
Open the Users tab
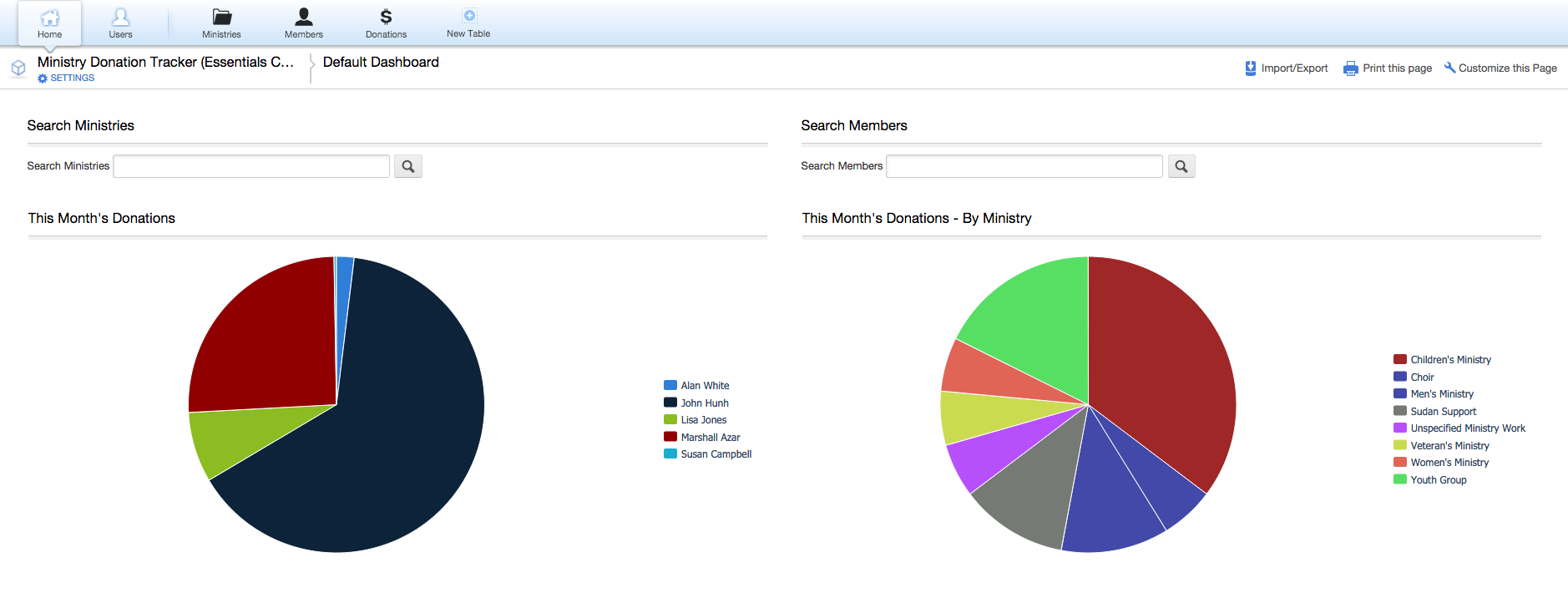pyautogui.click(x=120, y=23)
